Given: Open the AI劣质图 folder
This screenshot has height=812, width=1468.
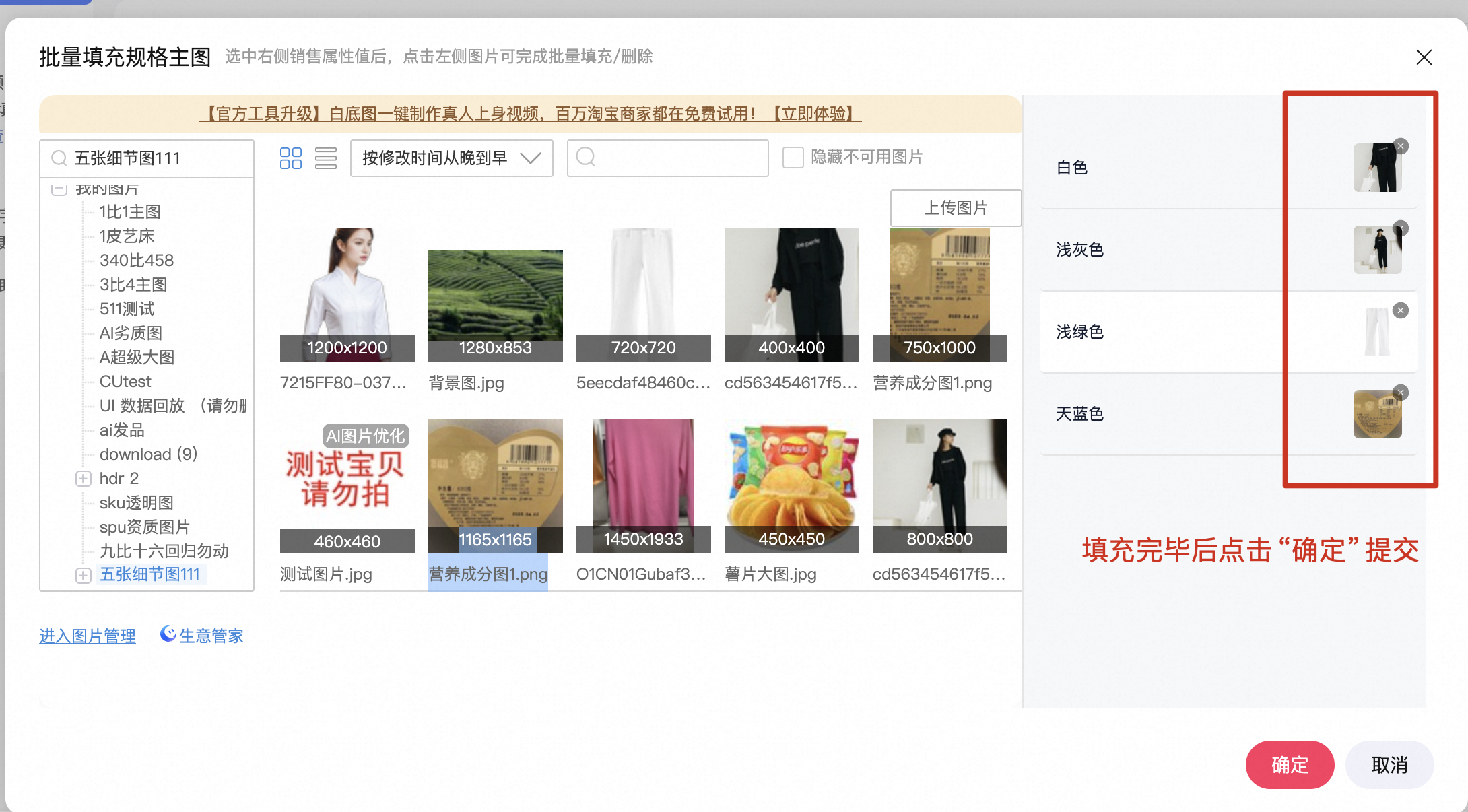Looking at the screenshot, I should click(131, 333).
